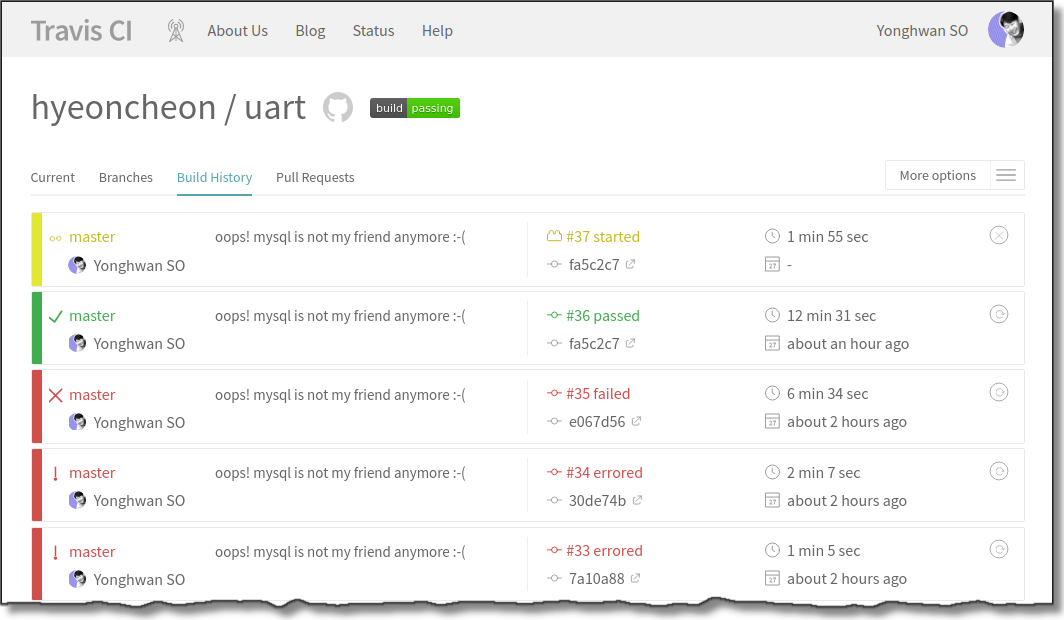
Task: Open the #37 started build link
Action: (602, 237)
